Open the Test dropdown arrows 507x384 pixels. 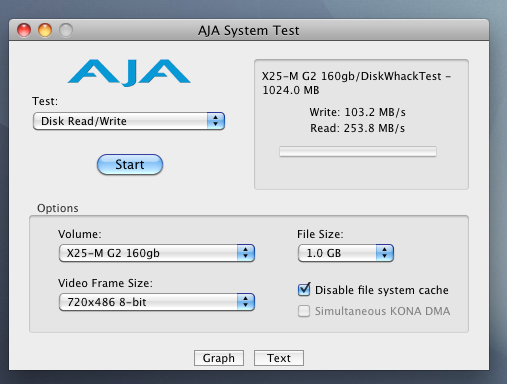pyautogui.click(x=216, y=121)
